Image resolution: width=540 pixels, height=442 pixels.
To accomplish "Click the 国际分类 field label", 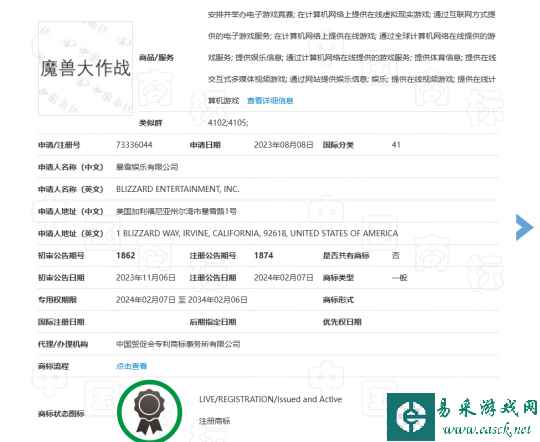I will click(x=338, y=145).
